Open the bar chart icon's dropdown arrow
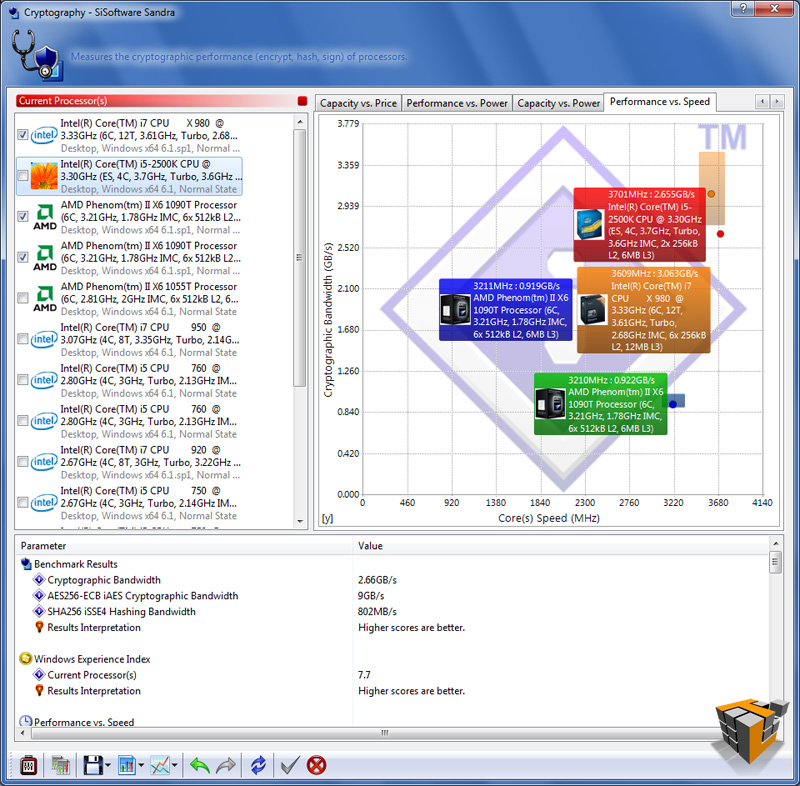The width and height of the screenshot is (800, 786). 141,765
